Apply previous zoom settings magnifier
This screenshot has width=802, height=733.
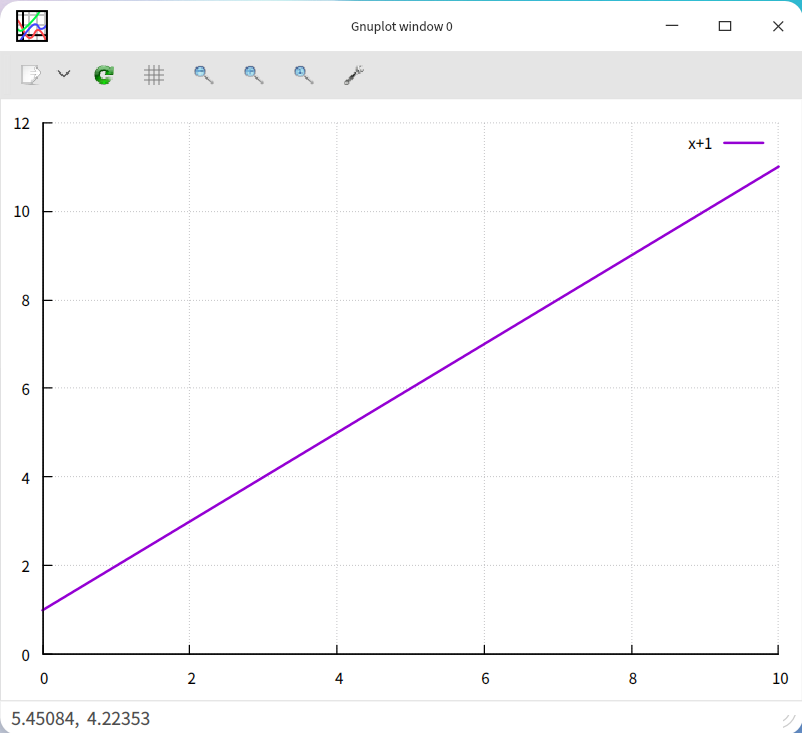coord(204,75)
